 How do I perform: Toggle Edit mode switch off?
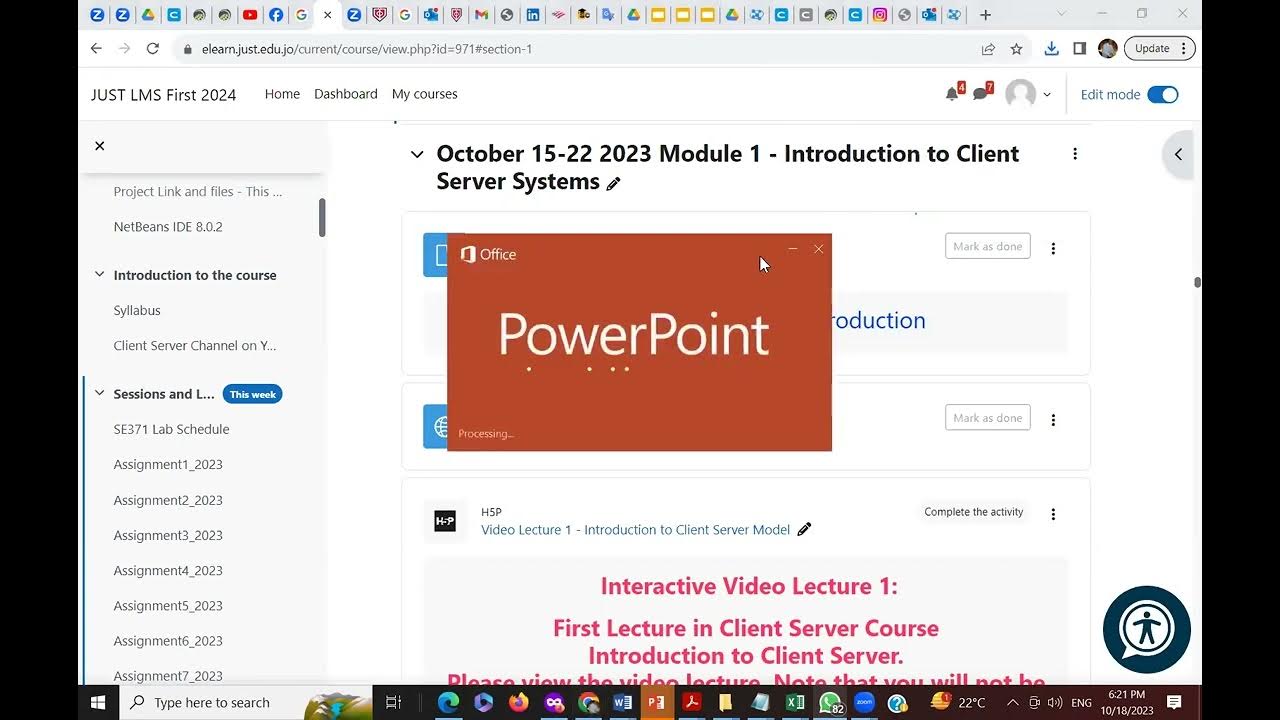click(1162, 95)
